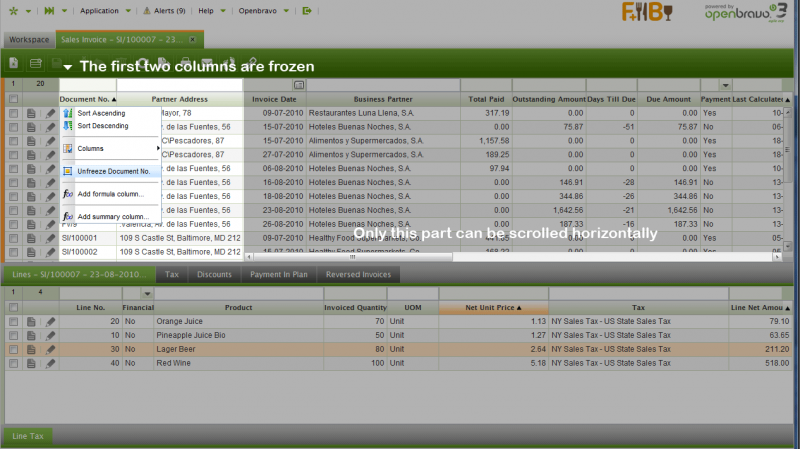The width and height of the screenshot is (800, 449).
Task: Click the Net Unit Price column header
Action: [491, 308]
